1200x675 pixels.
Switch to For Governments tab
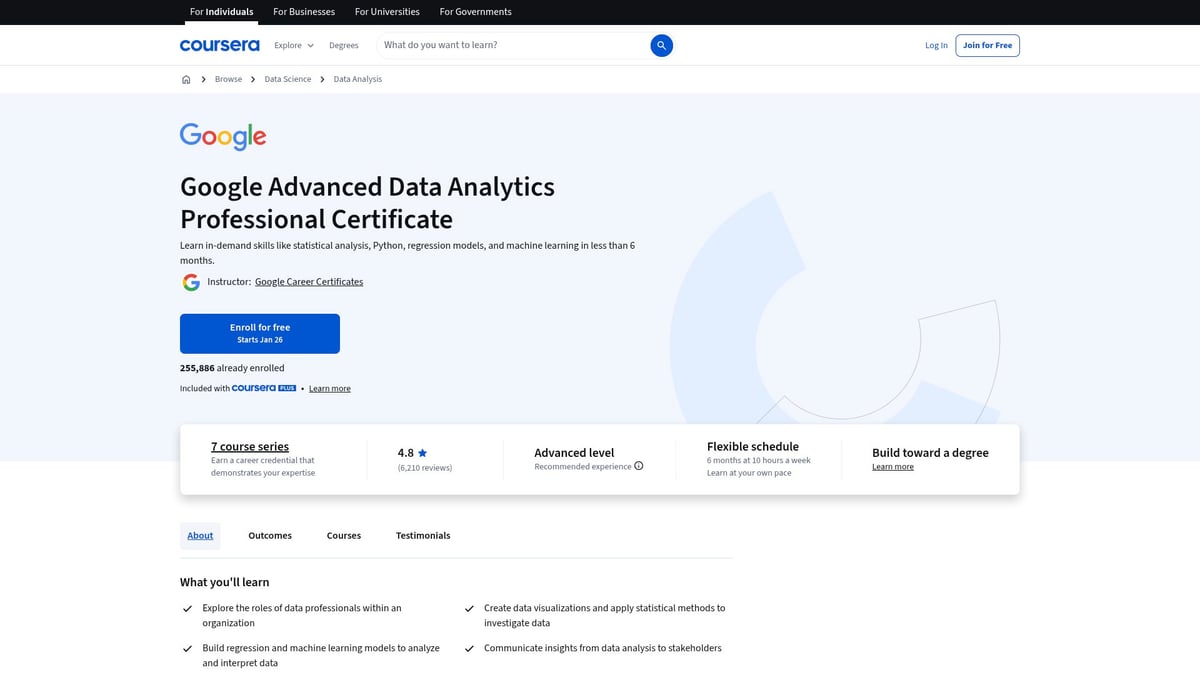click(x=476, y=12)
